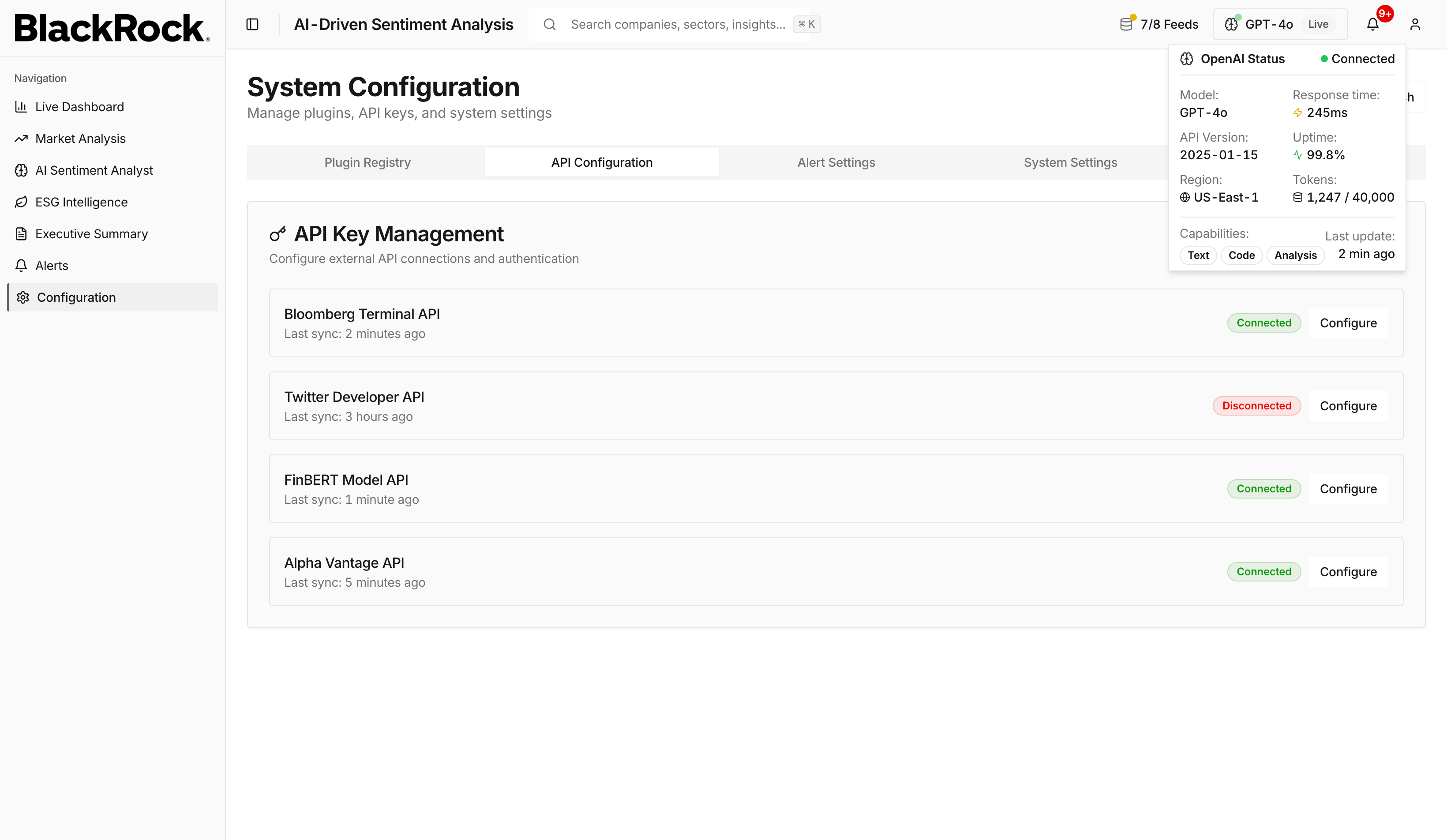Image resolution: width=1447 pixels, height=840 pixels.
Task: Click the Live badge next to GPT-4o
Action: [1318, 24]
